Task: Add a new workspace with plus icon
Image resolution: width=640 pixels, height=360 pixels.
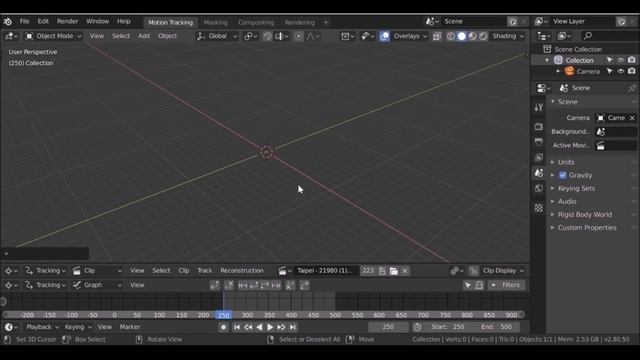Action: (x=326, y=22)
